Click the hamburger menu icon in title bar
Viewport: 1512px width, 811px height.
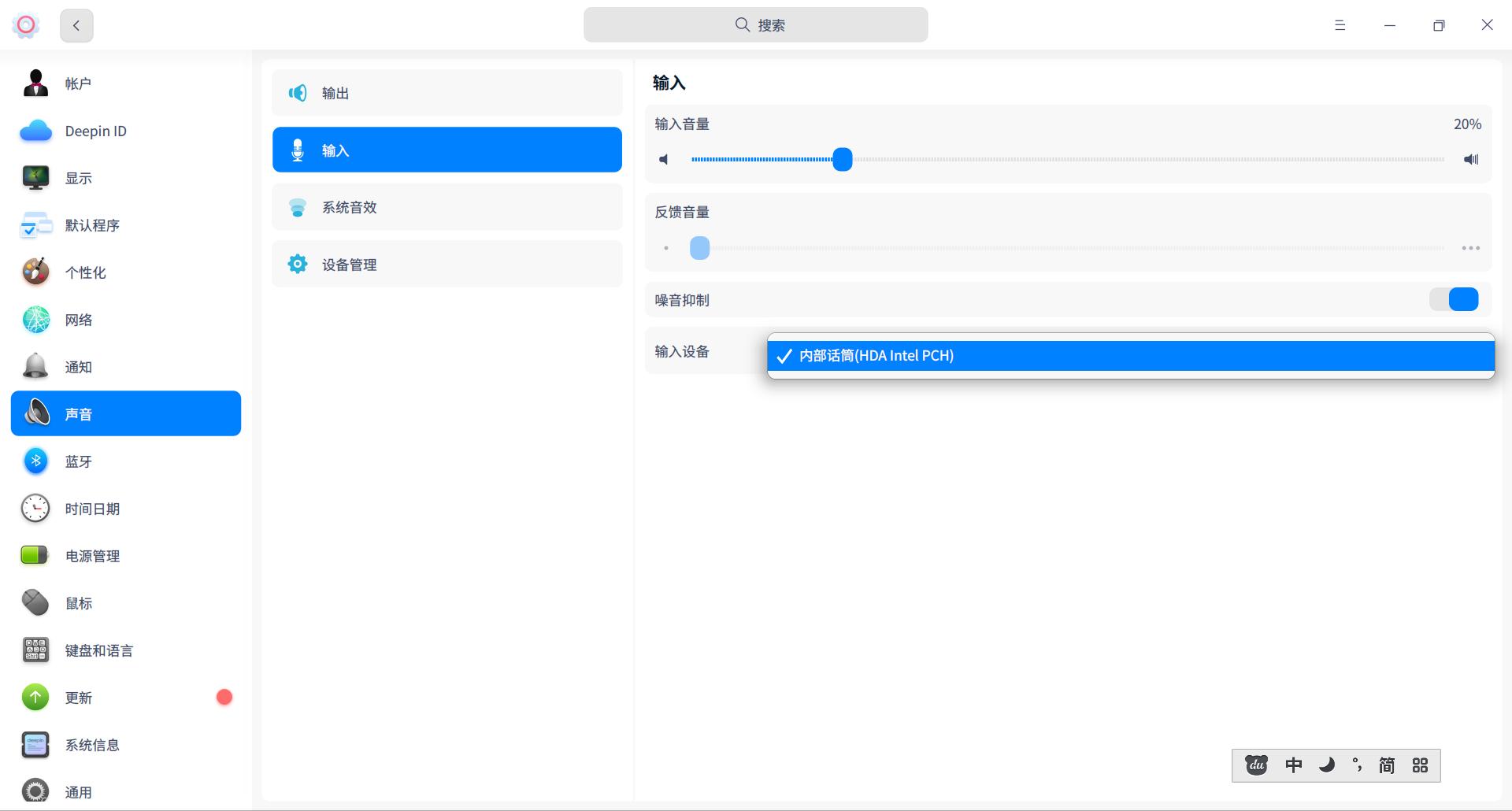point(1339,24)
